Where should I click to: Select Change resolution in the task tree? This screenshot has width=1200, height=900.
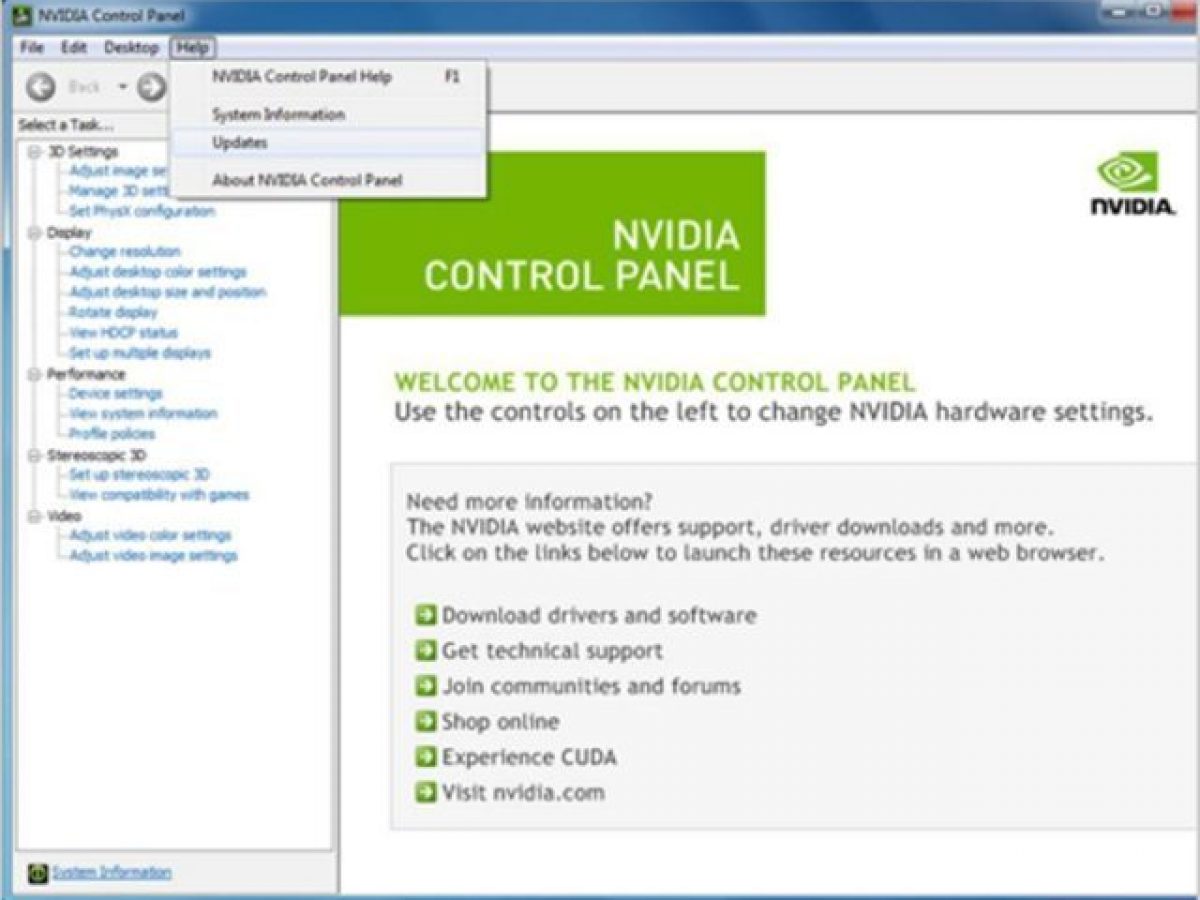pos(124,252)
